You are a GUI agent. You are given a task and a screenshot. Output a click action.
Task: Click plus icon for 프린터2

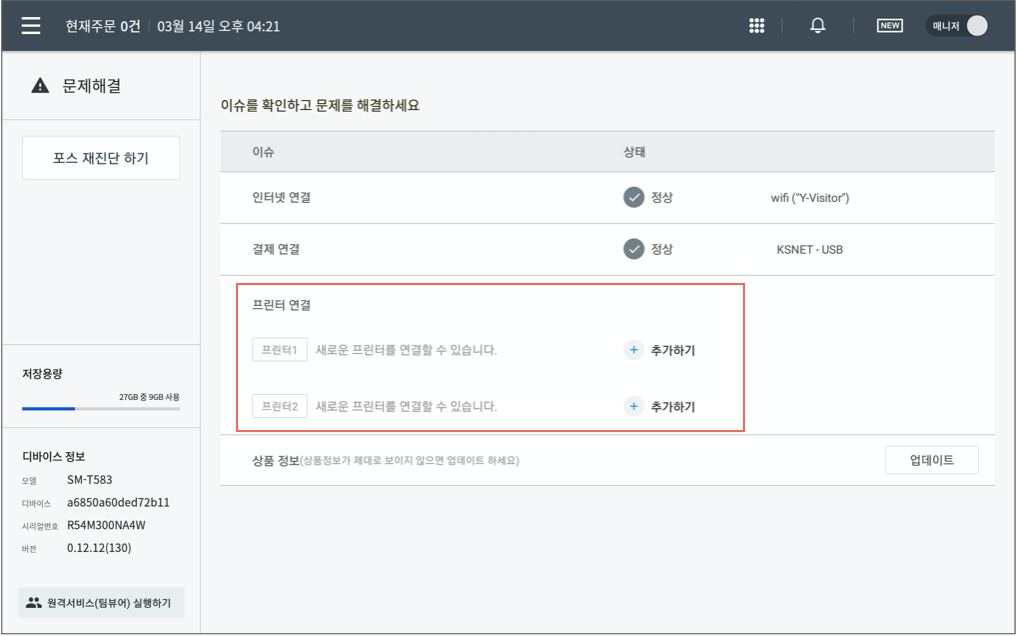pos(634,406)
